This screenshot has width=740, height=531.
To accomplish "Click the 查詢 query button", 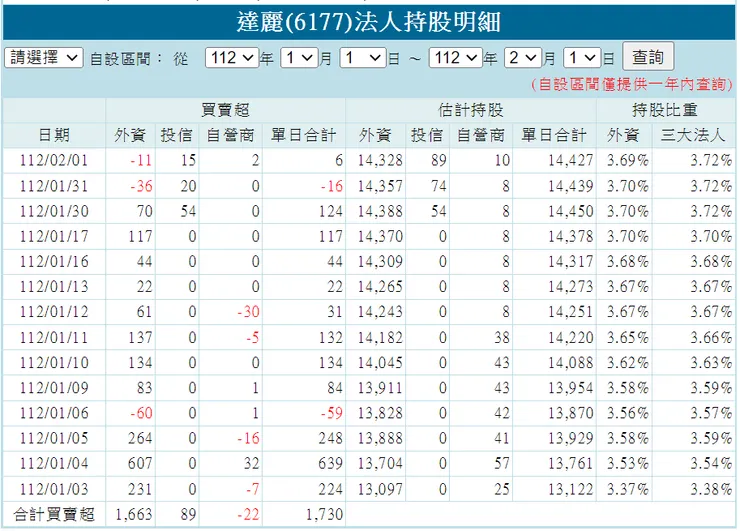I will coord(648,57).
